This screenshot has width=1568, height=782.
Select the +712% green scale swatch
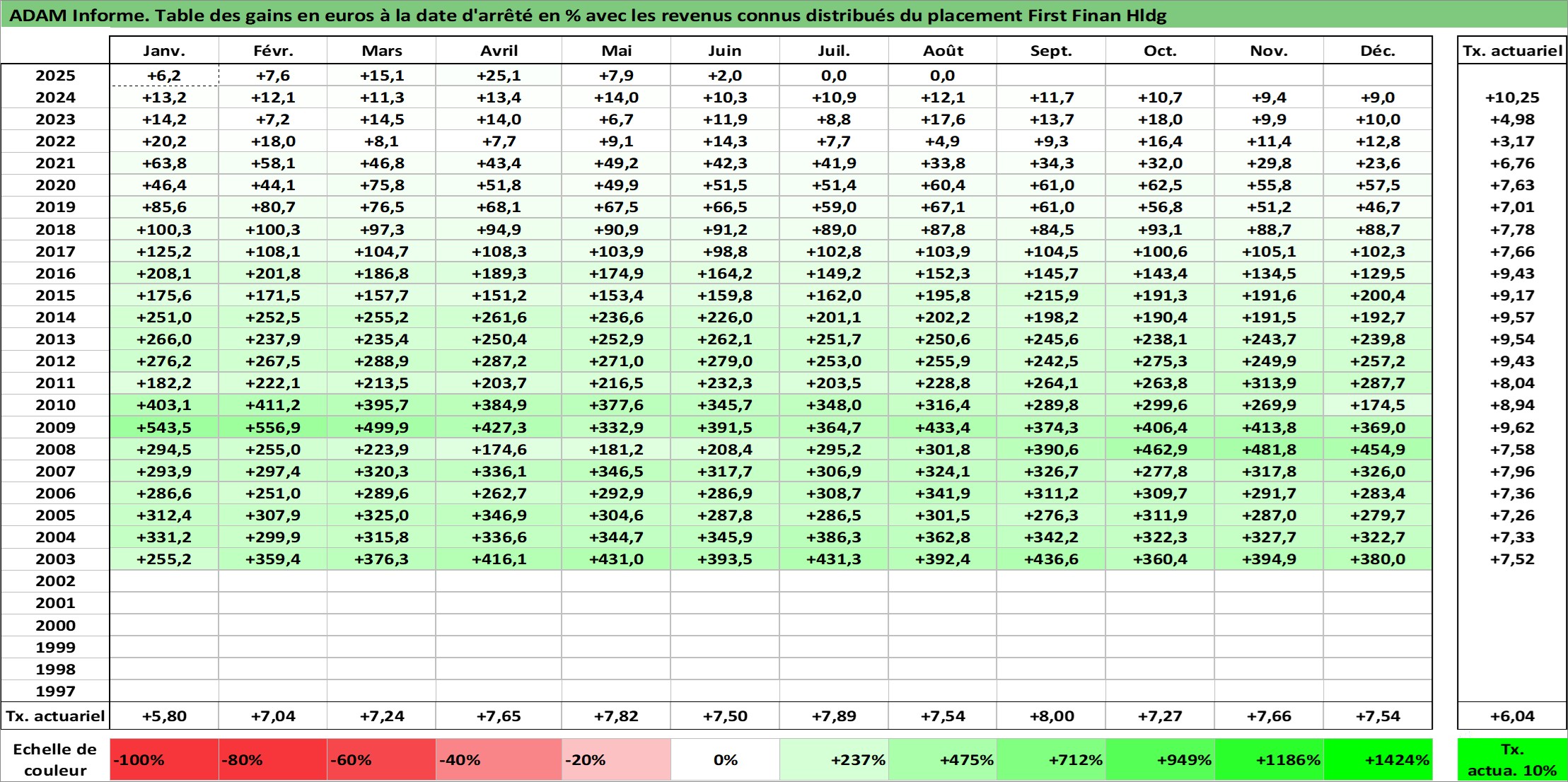coord(1051,760)
